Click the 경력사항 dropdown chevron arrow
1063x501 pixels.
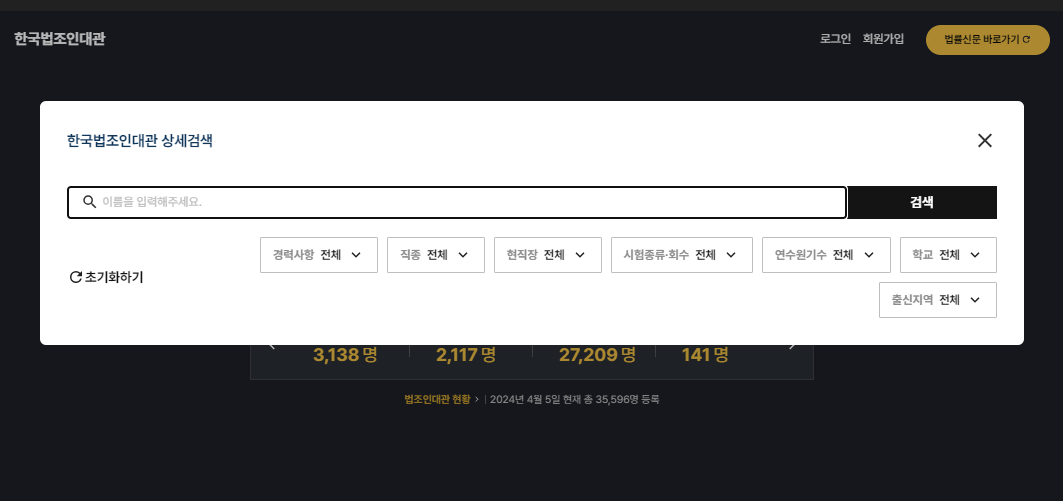356,255
